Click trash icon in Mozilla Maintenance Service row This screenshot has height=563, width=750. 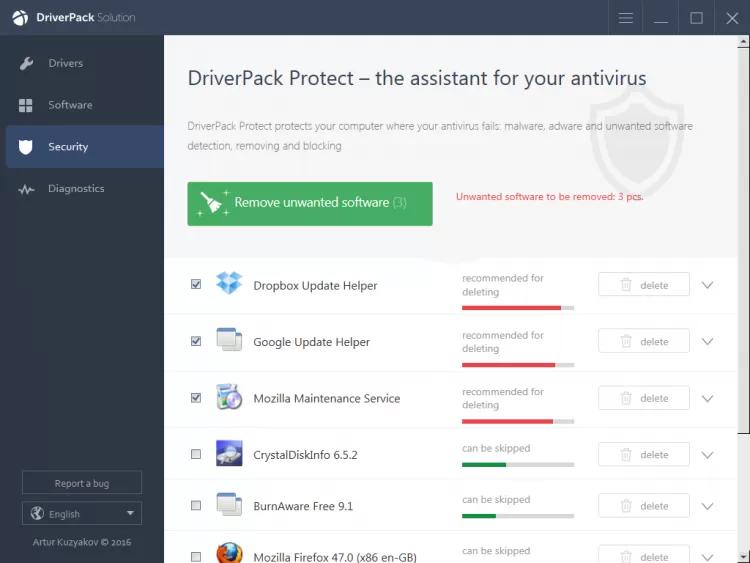pyautogui.click(x=626, y=398)
